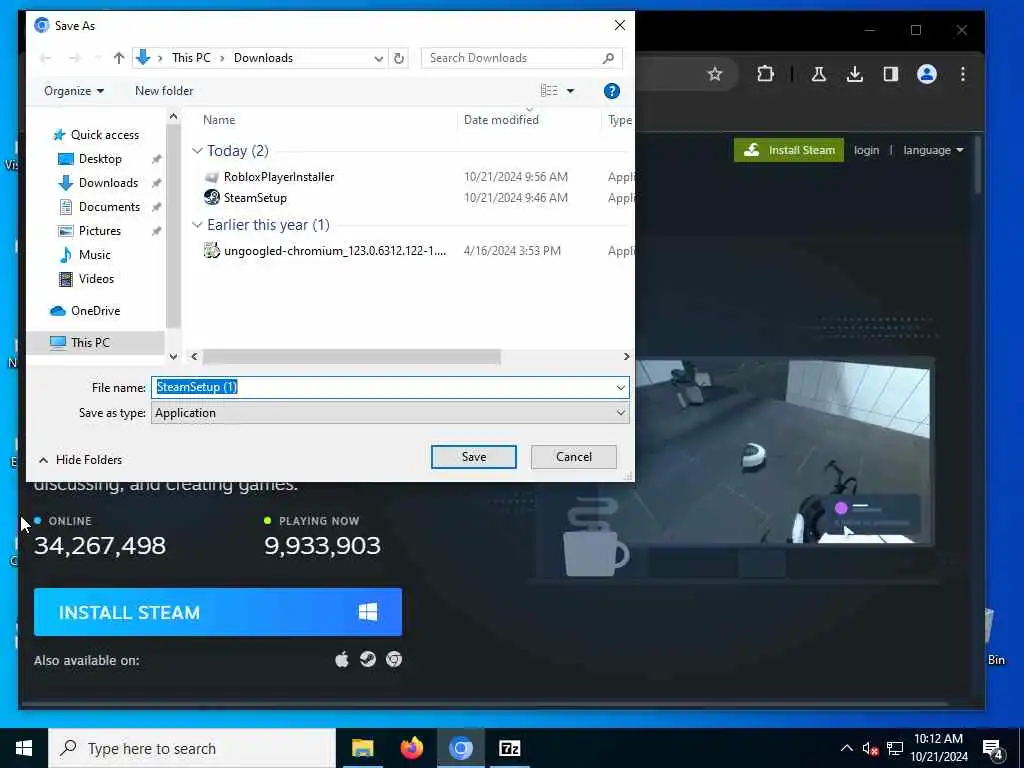
Task: Click New folder button
Action: pos(164,91)
